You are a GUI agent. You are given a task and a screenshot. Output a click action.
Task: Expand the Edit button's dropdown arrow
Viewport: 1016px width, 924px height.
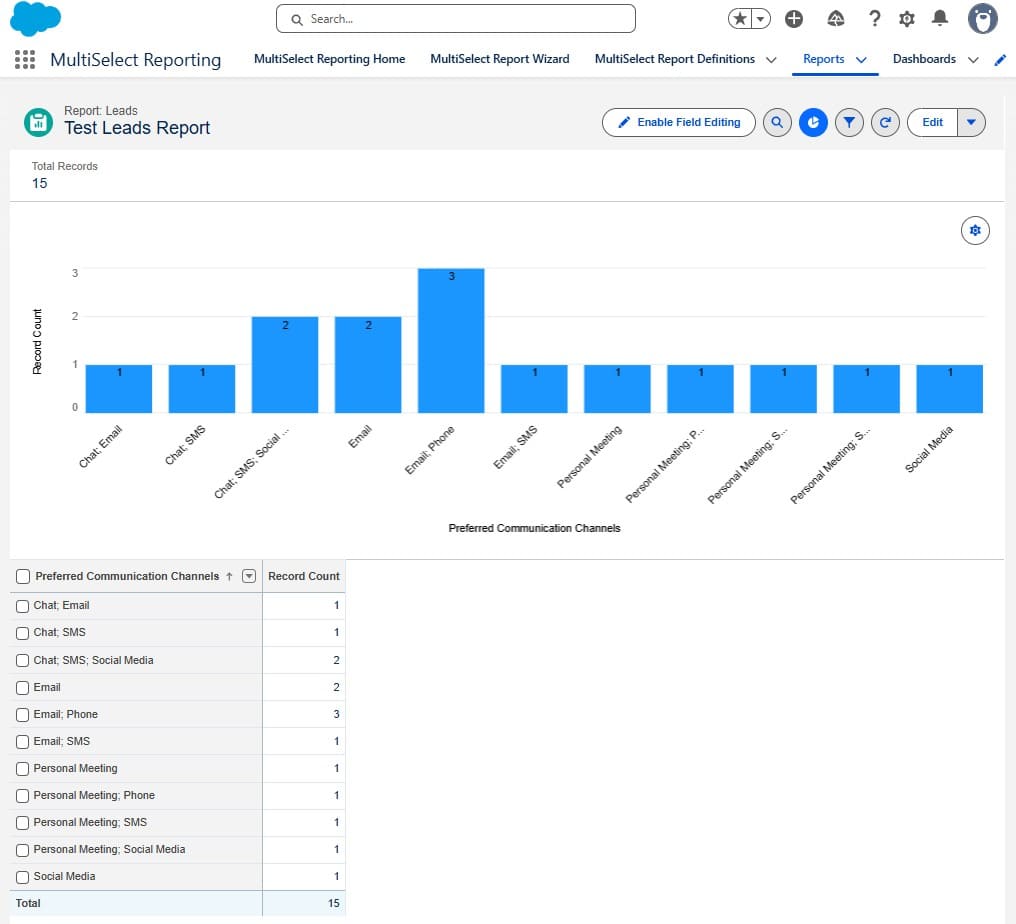point(971,122)
